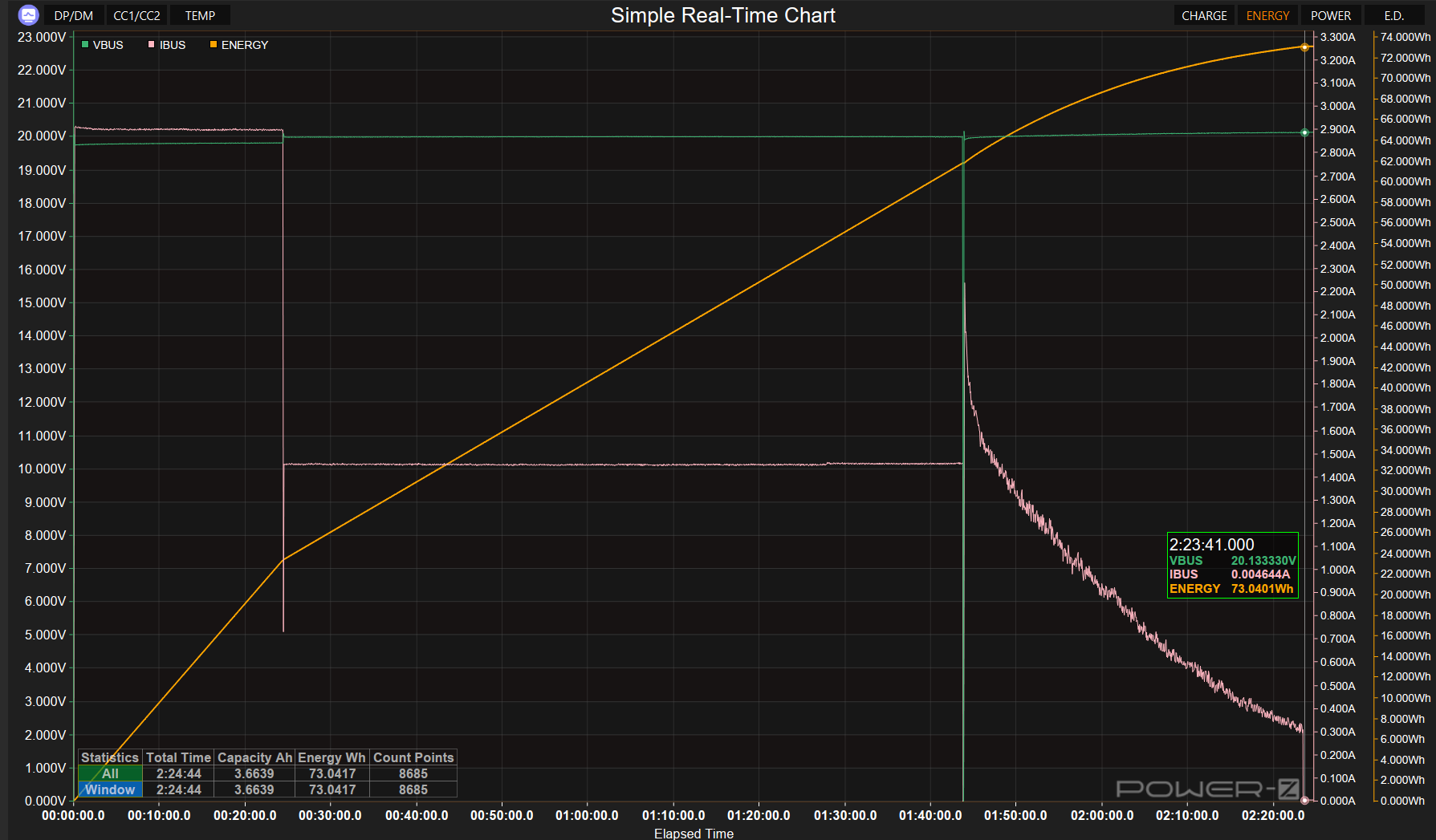The height and width of the screenshot is (840, 1436).
Task: Click the Count Points column header
Action: click(413, 757)
